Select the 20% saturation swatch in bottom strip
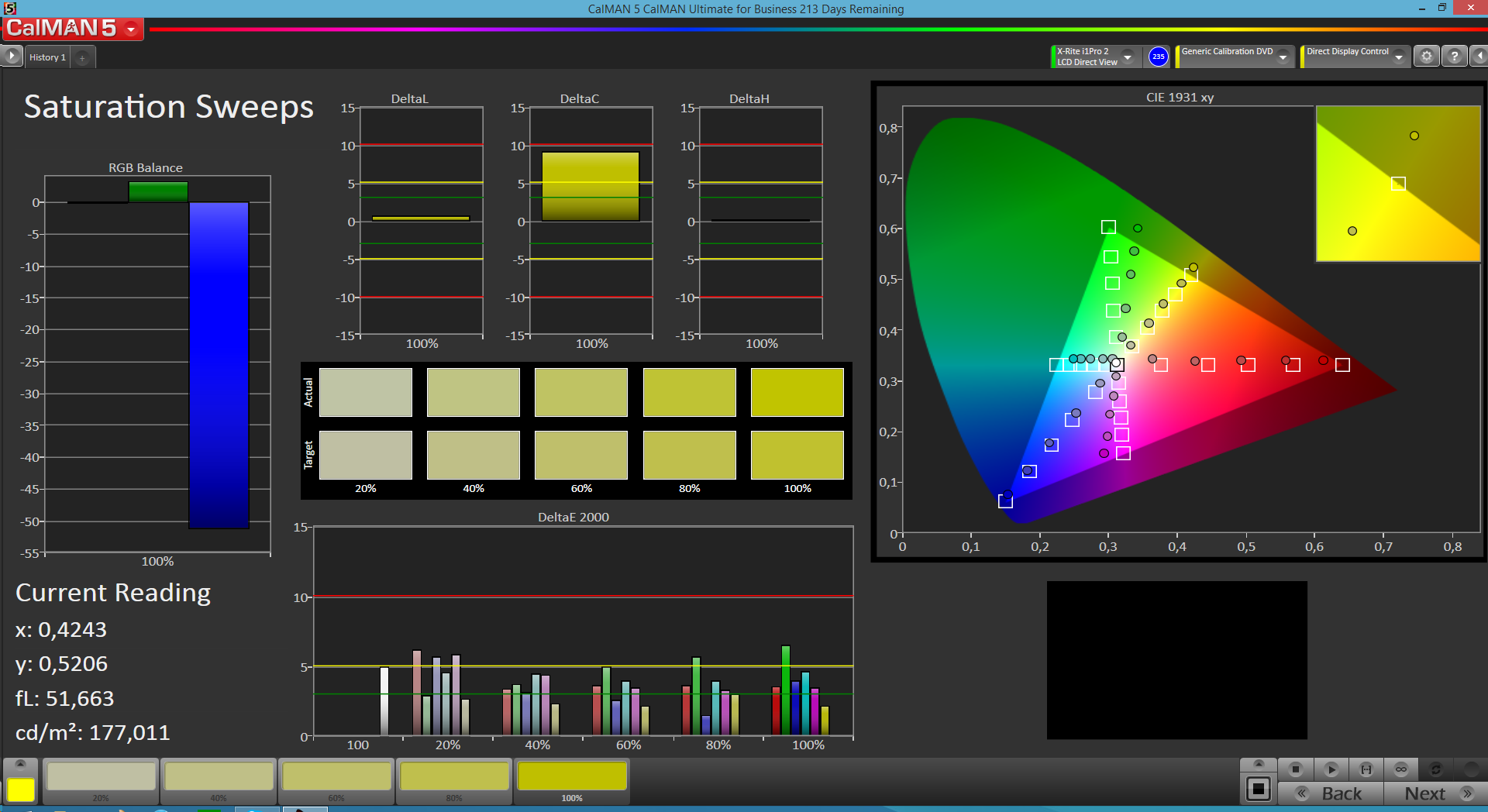The image size is (1488, 812). tap(101, 781)
